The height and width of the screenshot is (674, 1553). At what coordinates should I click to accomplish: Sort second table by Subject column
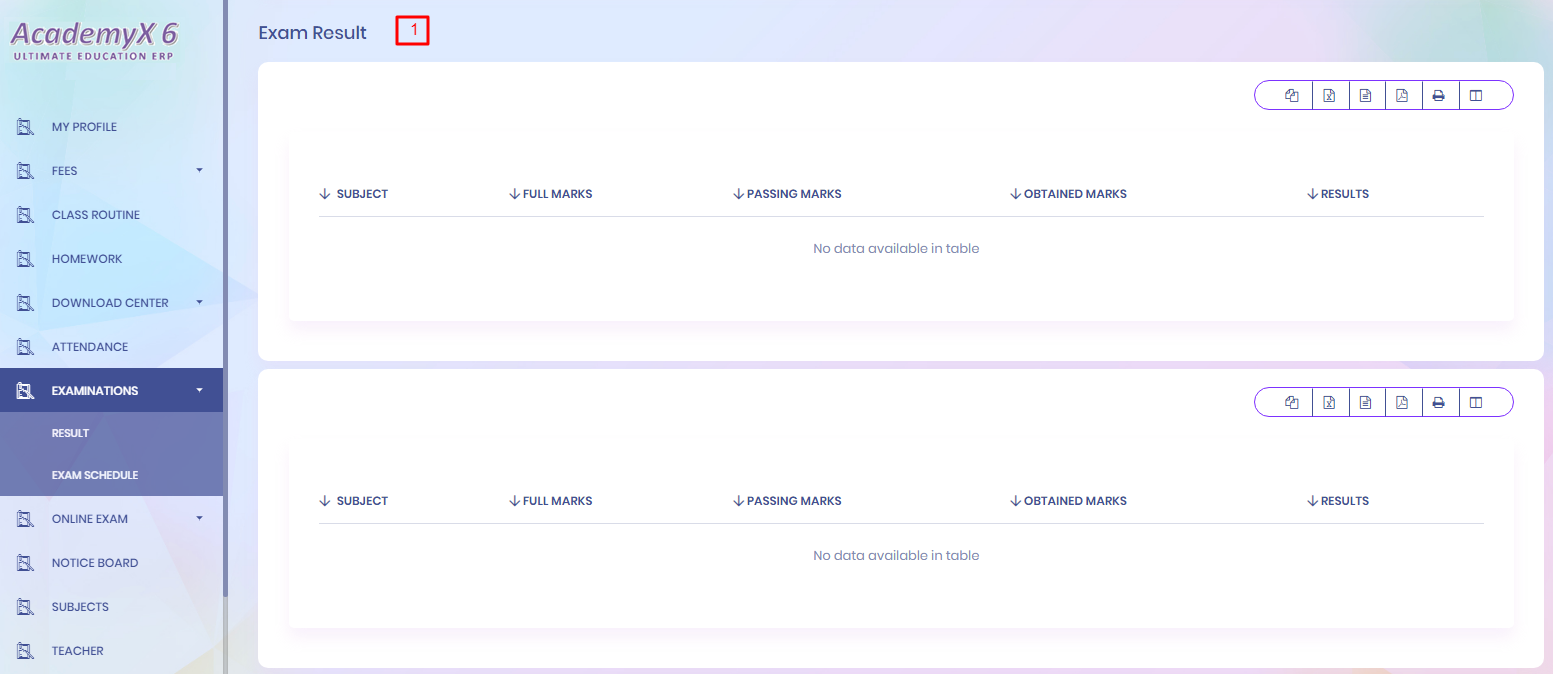(x=361, y=501)
